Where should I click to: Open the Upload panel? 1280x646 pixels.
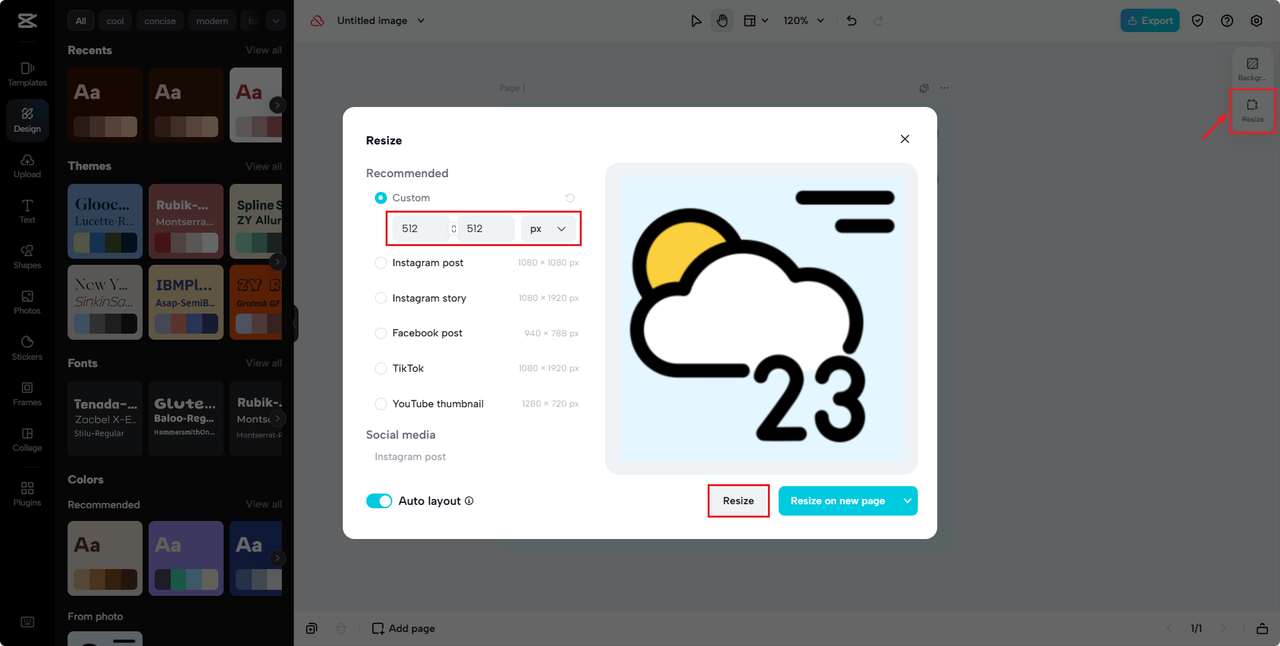pyautogui.click(x=27, y=166)
